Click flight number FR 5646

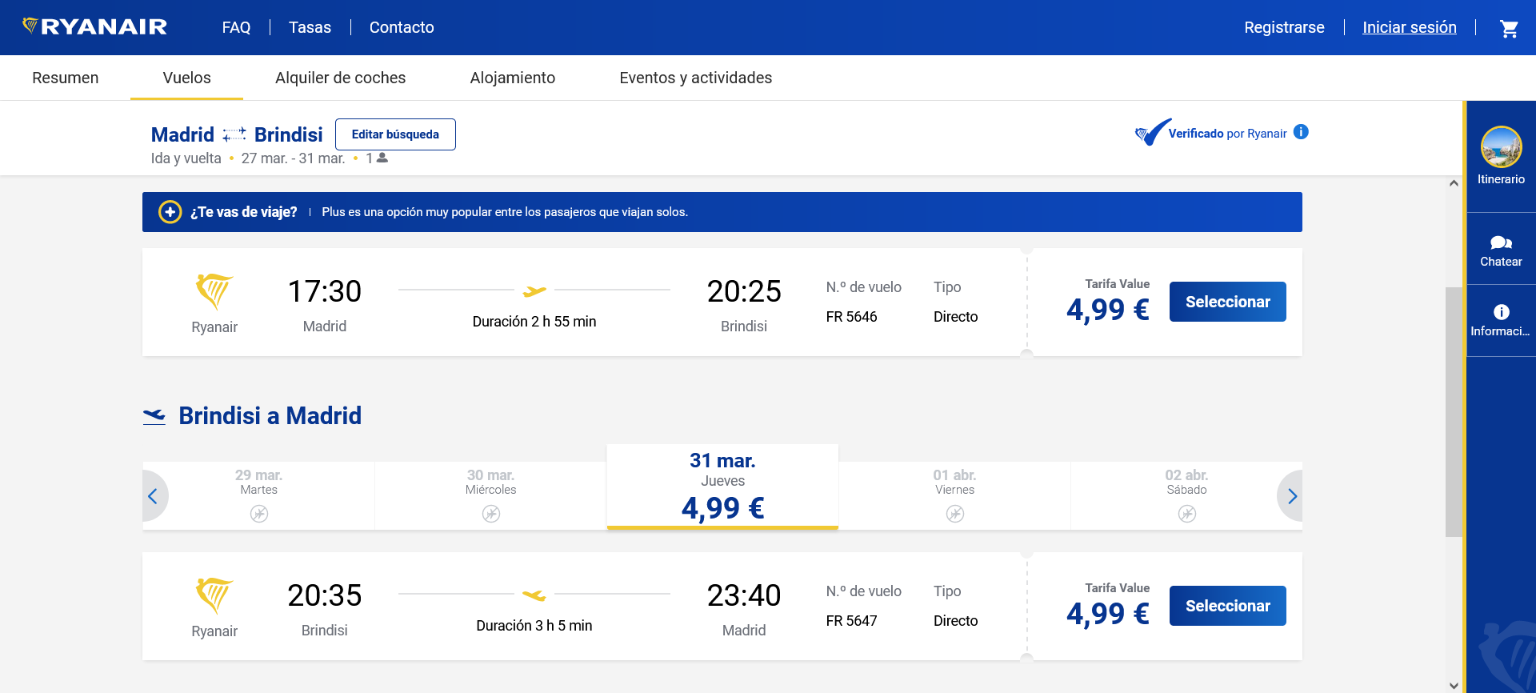[x=852, y=317]
